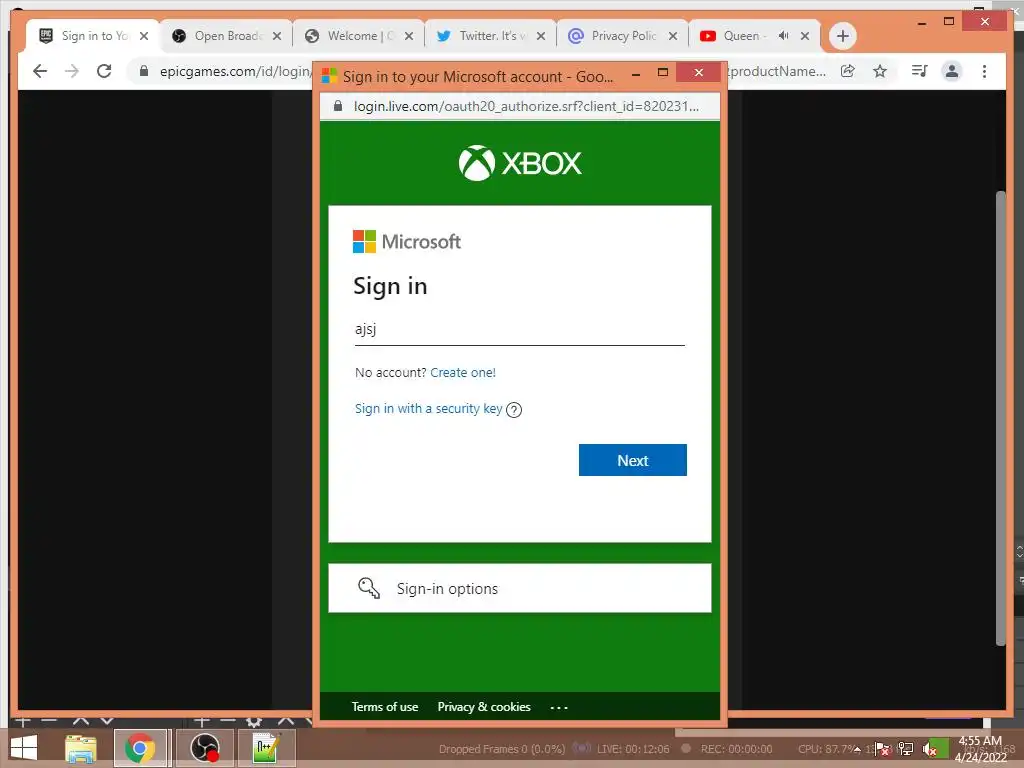Switch to the Welcome tab

(359, 36)
